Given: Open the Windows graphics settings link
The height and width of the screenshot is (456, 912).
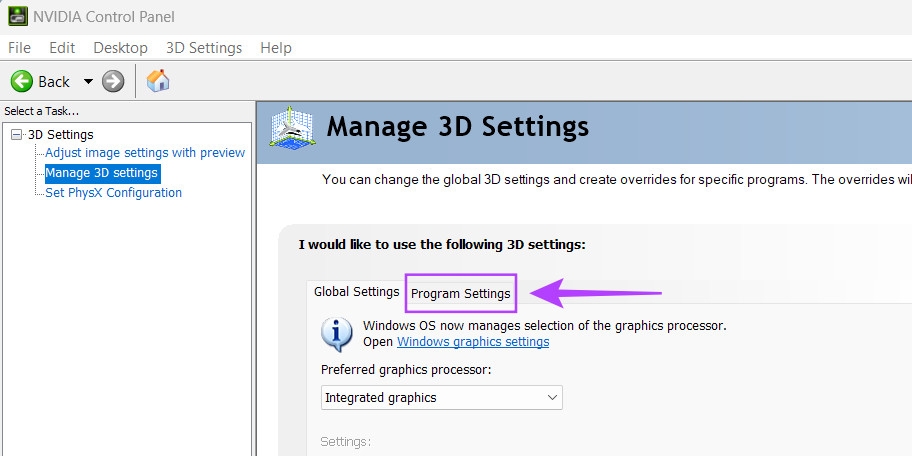Looking at the screenshot, I should click(x=473, y=341).
